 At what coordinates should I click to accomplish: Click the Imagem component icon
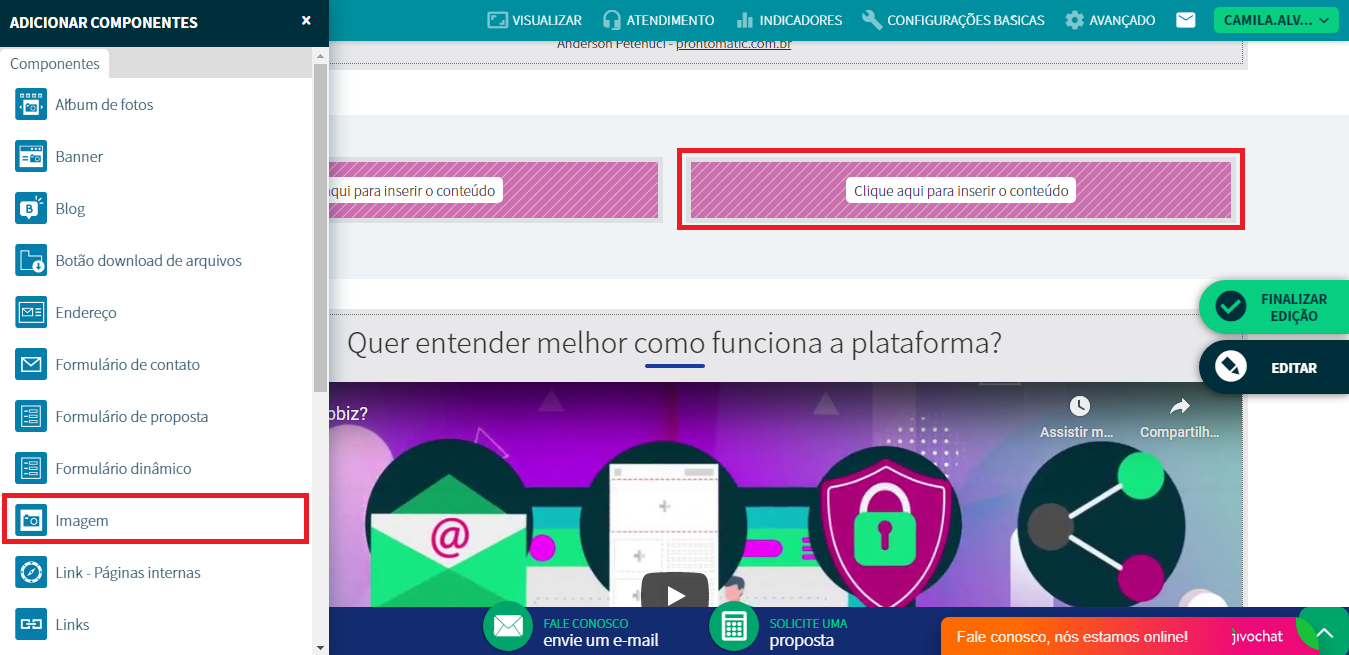click(31, 521)
